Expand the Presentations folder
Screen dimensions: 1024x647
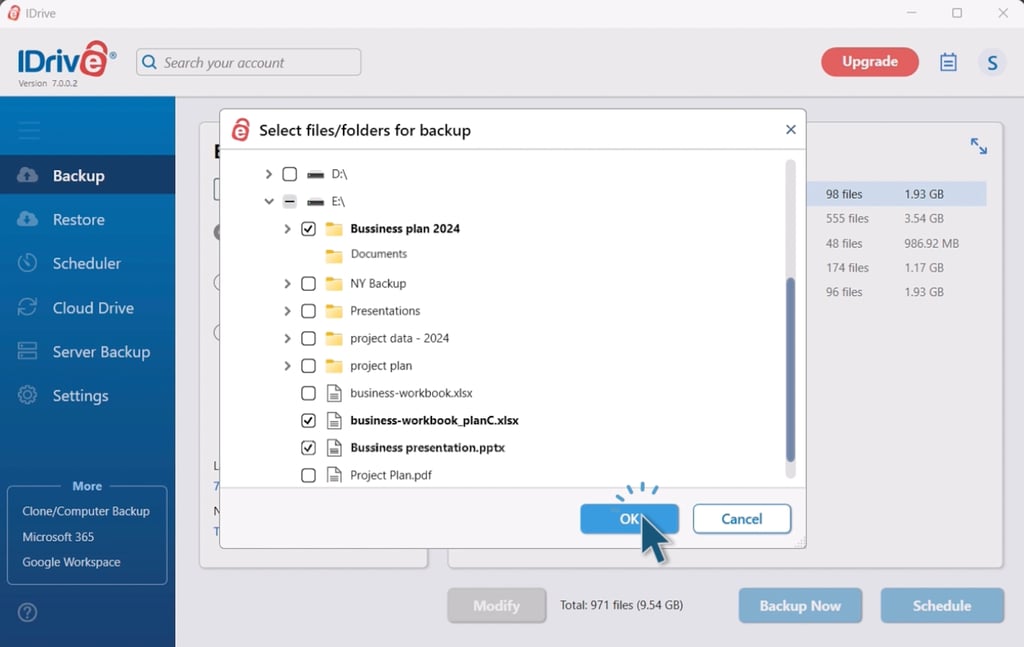pyautogui.click(x=286, y=310)
